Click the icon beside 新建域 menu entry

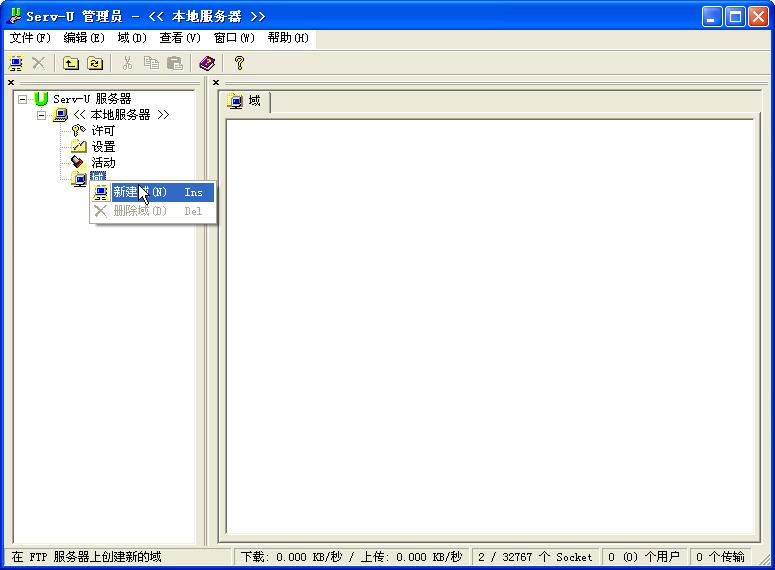(101, 192)
